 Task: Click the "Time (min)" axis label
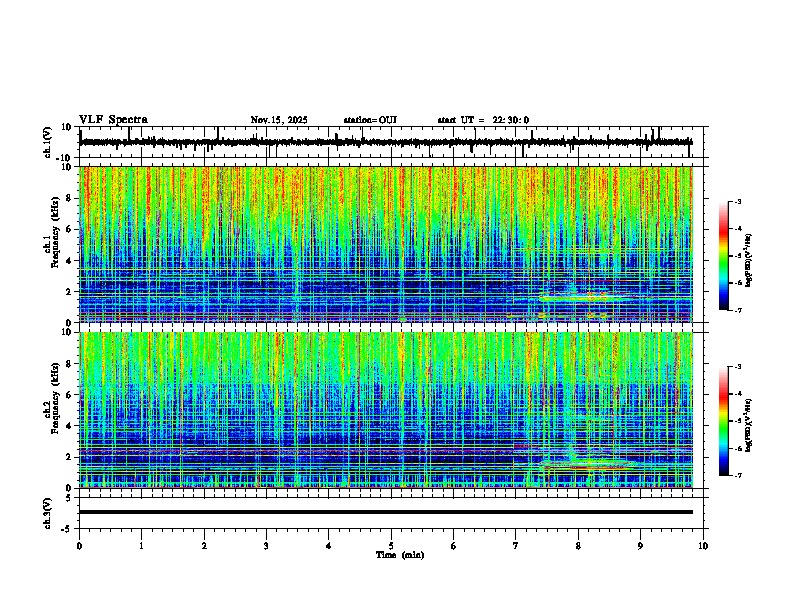tap(400, 555)
